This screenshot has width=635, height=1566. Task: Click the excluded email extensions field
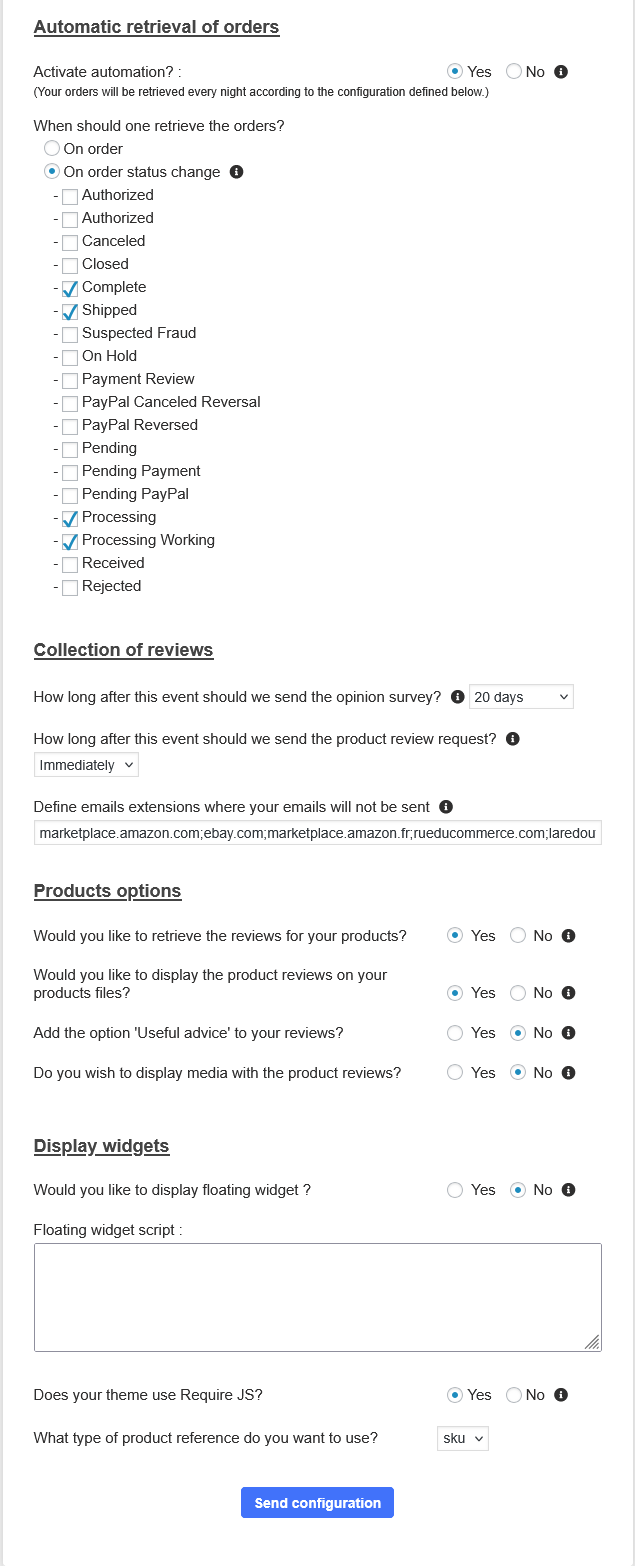pyautogui.click(x=318, y=833)
